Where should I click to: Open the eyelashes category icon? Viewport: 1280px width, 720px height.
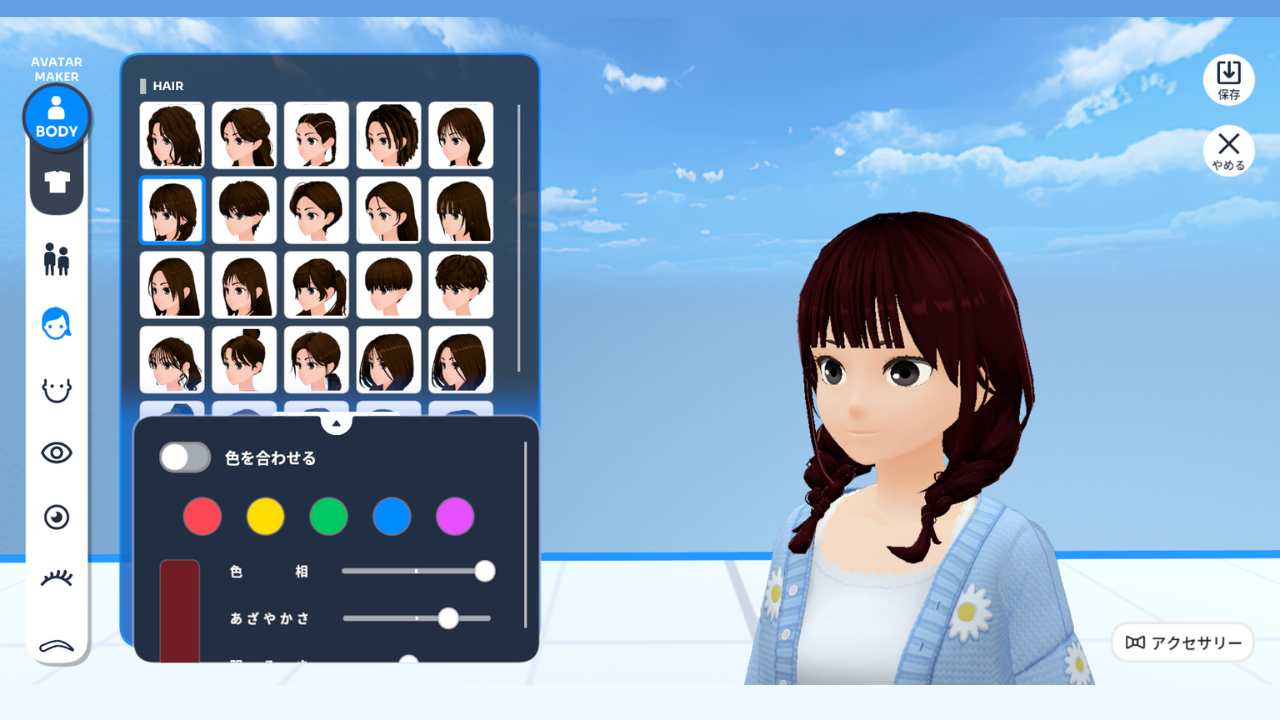[57, 578]
